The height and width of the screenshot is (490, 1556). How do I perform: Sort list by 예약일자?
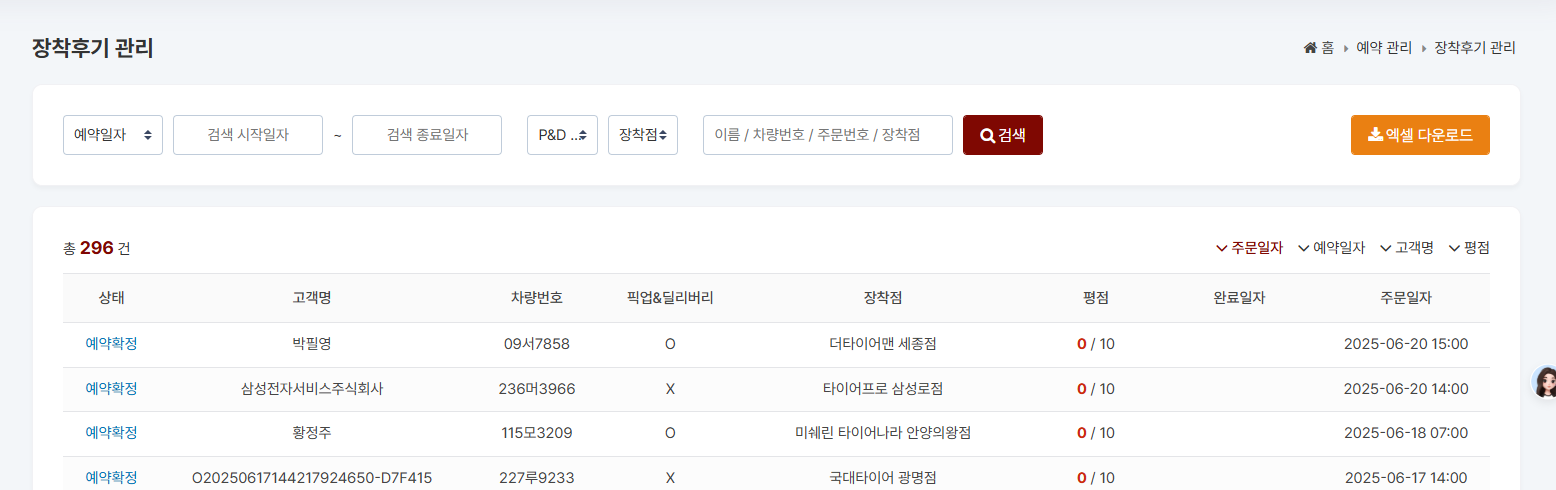1331,248
